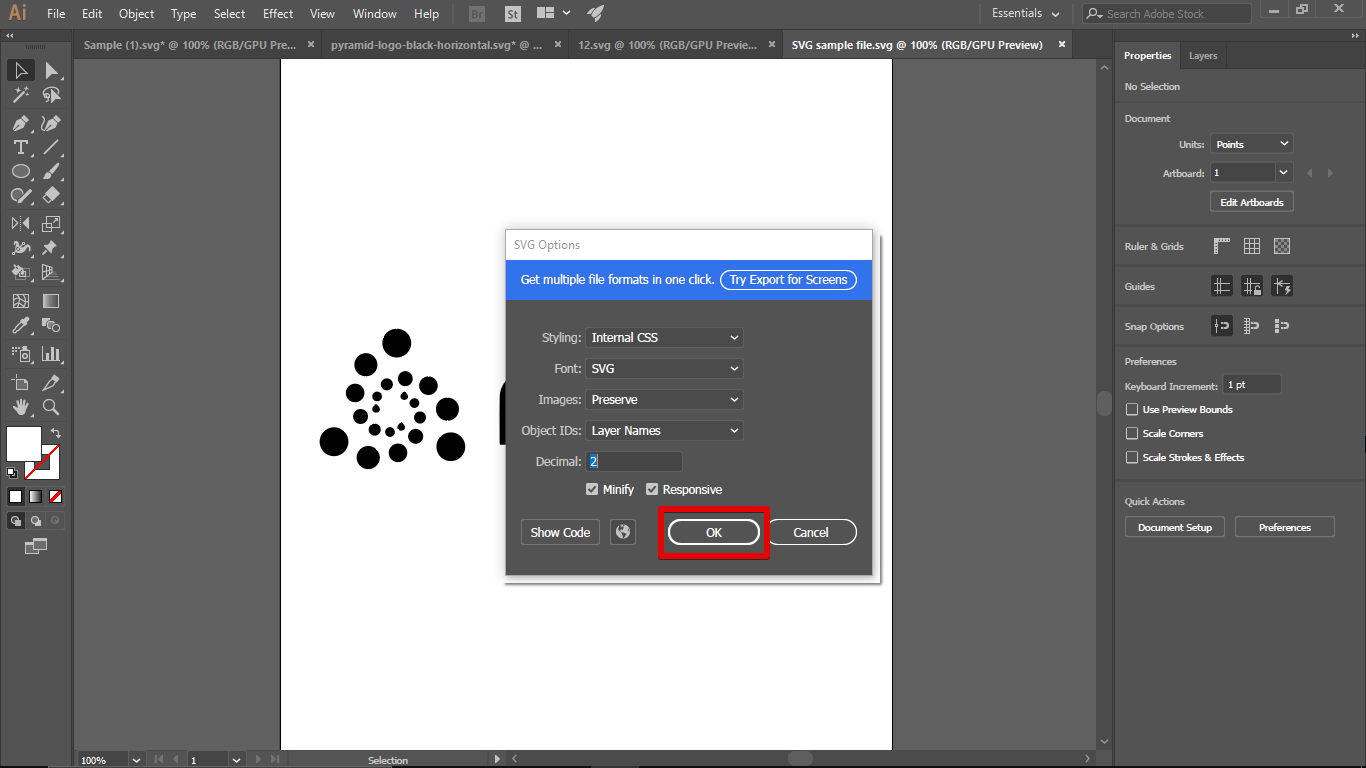Pick the Magic Wand tool
This screenshot has height=768, width=1366.
click(20, 95)
